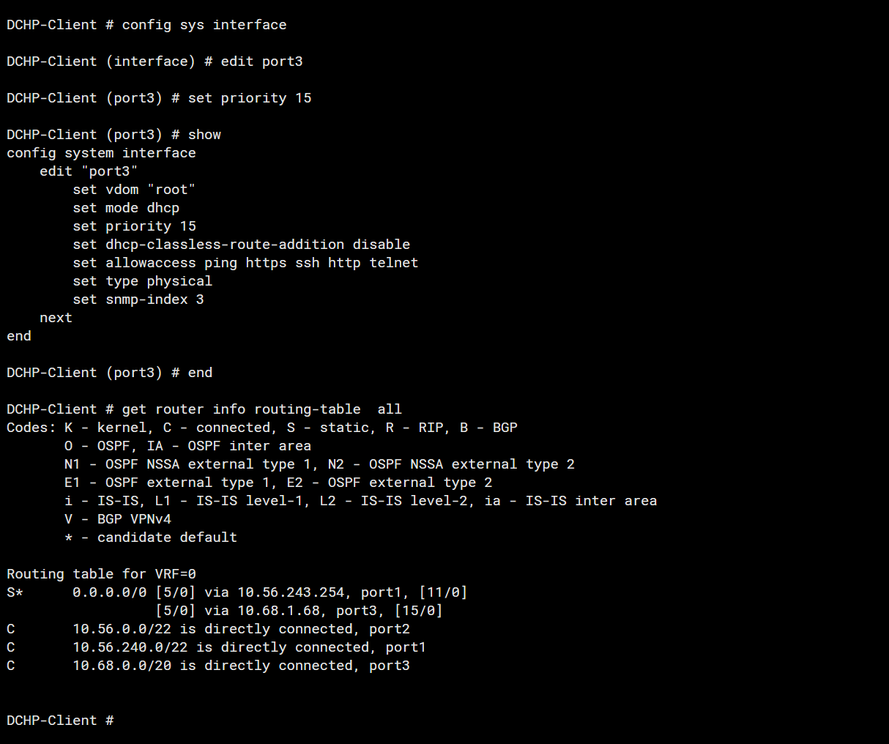Screen dimensions: 889x744
Task: Click the 10.68.0.0/20 connected route line
Action: [241, 665]
